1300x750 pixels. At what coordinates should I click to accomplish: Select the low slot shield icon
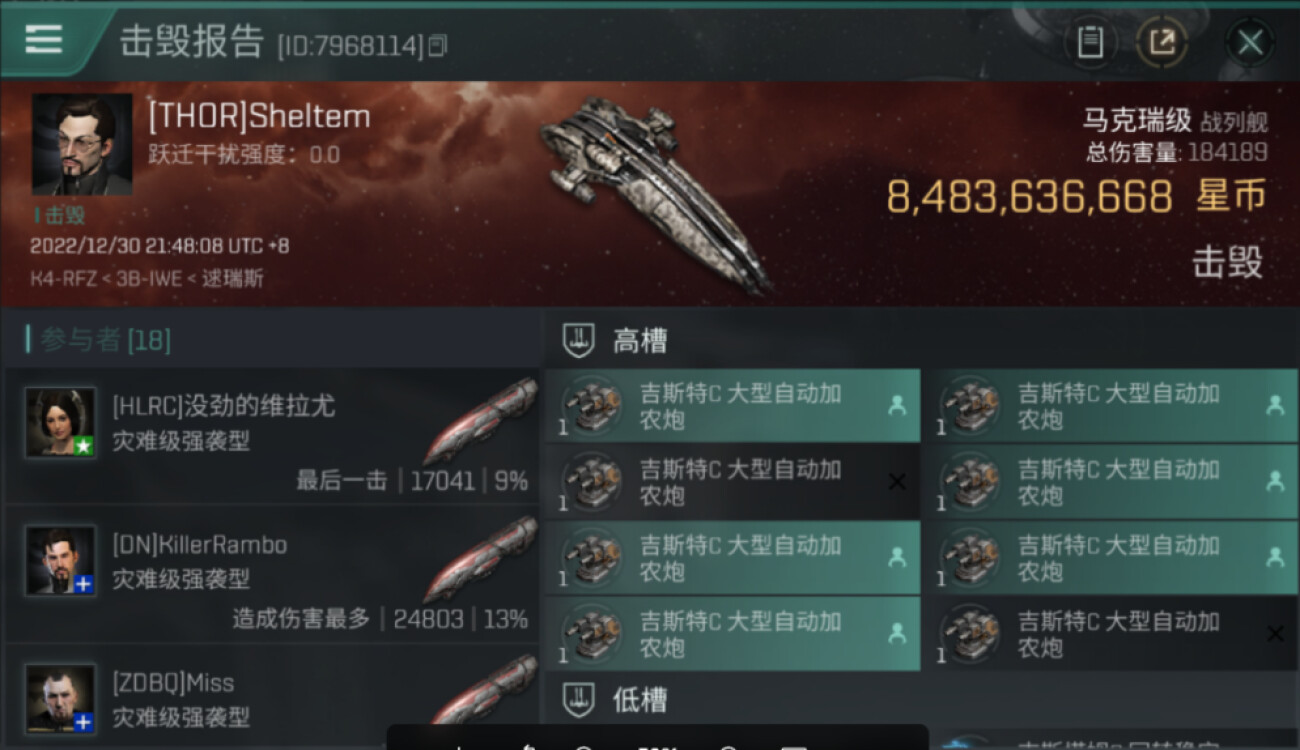click(x=579, y=699)
